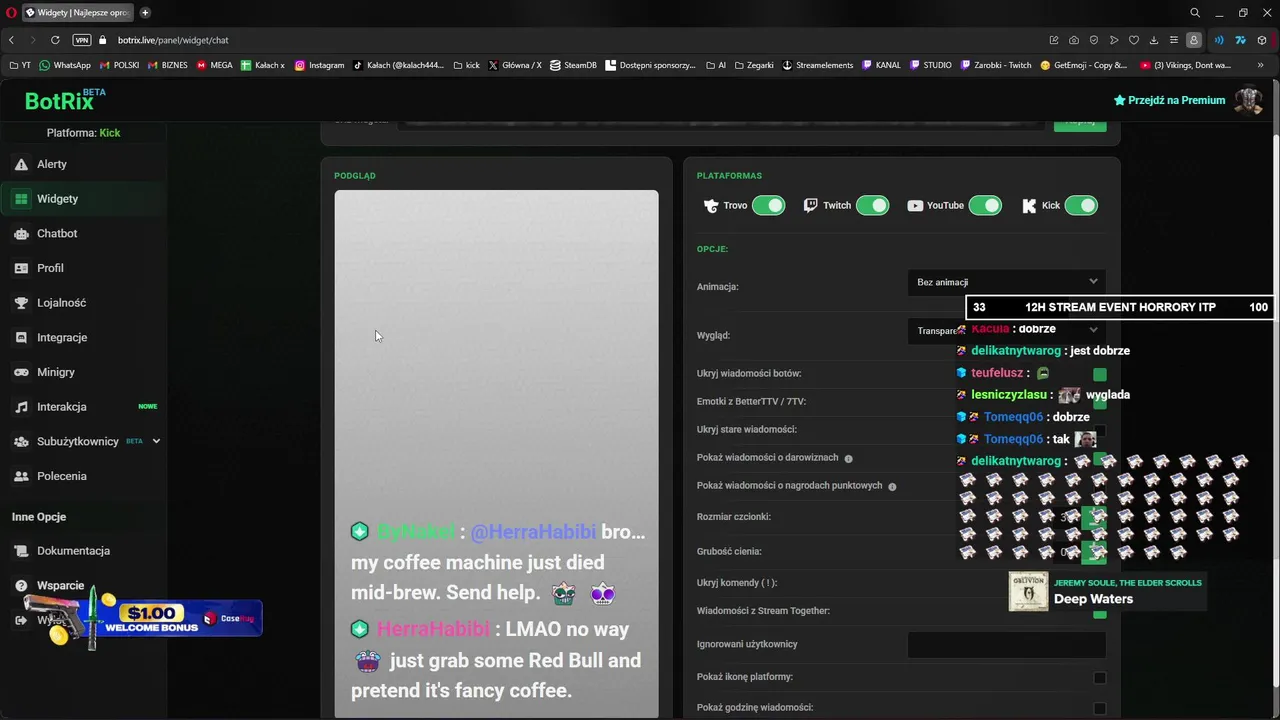Open a new tab with plus icon
The height and width of the screenshot is (720, 1280).
click(145, 13)
